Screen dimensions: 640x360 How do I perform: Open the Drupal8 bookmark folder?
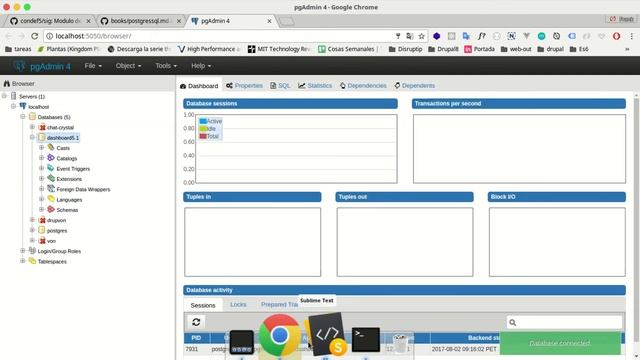443,49
